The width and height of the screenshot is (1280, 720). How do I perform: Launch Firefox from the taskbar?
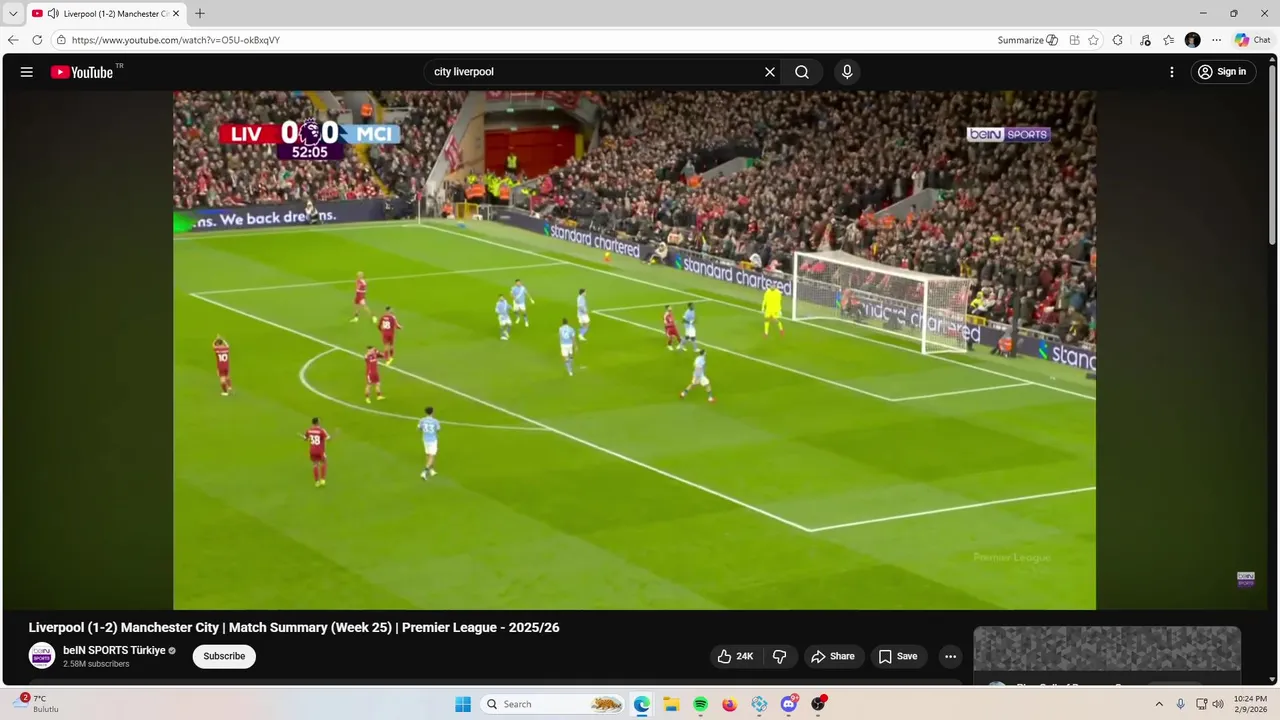tap(730, 704)
